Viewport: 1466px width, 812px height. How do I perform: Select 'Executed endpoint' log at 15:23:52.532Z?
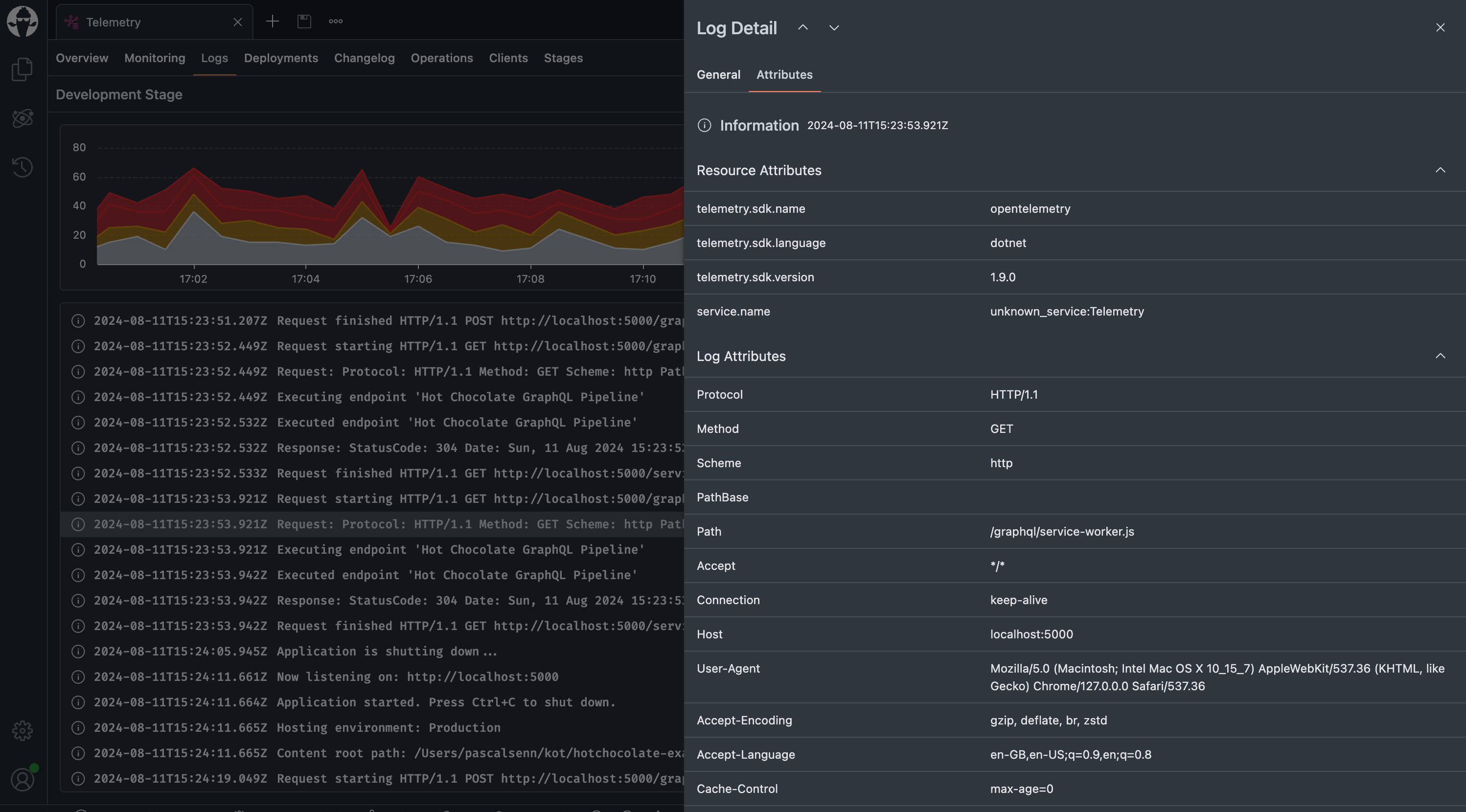tap(372, 422)
